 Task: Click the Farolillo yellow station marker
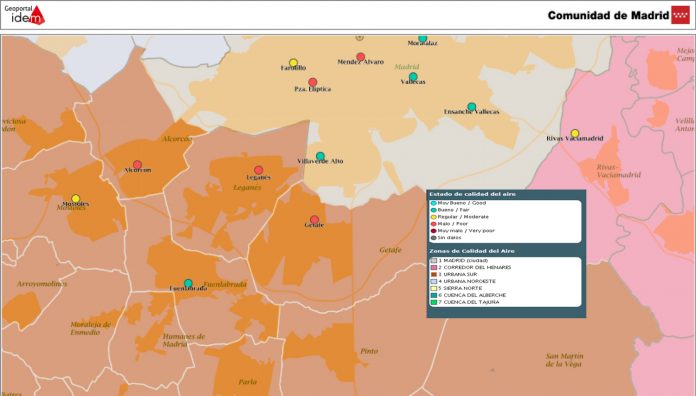[x=293, y=63]
